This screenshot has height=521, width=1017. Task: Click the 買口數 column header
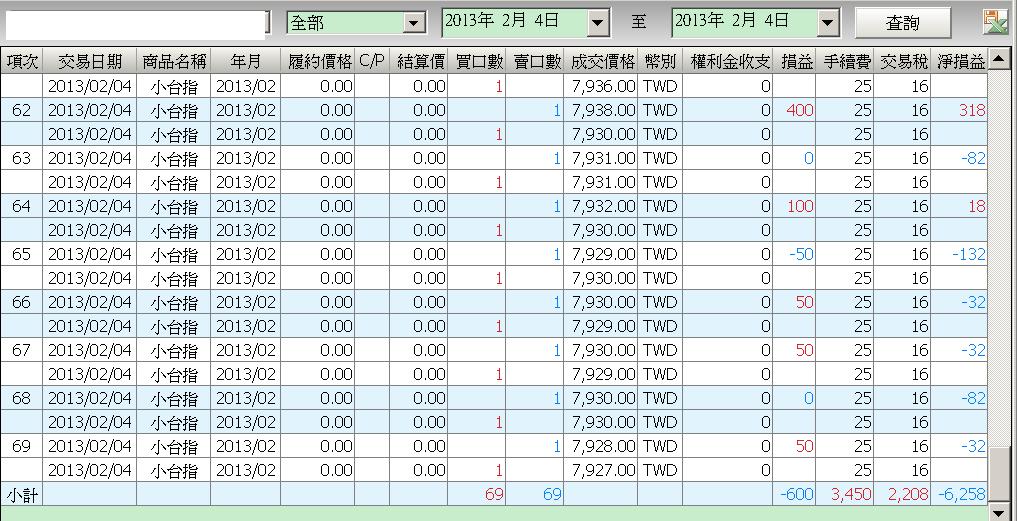pyautogui.click(x=477, y=61)
